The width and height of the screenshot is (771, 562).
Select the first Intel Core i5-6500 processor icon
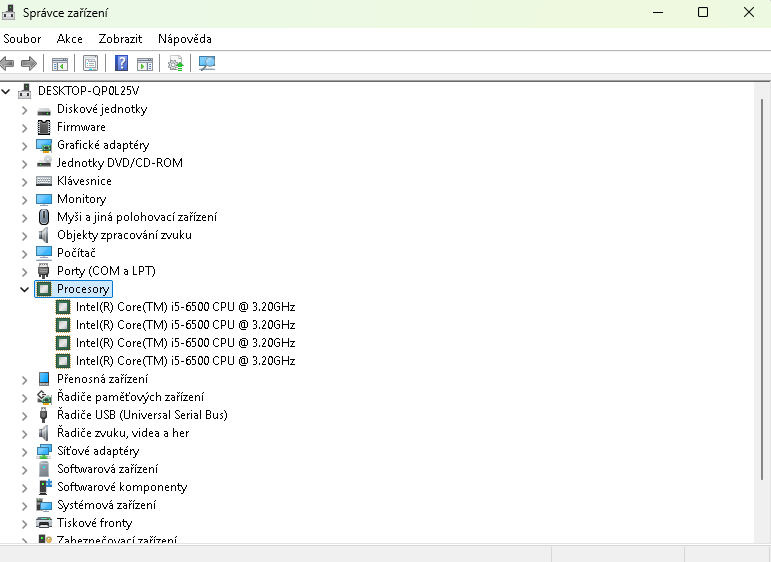(63, 307)
